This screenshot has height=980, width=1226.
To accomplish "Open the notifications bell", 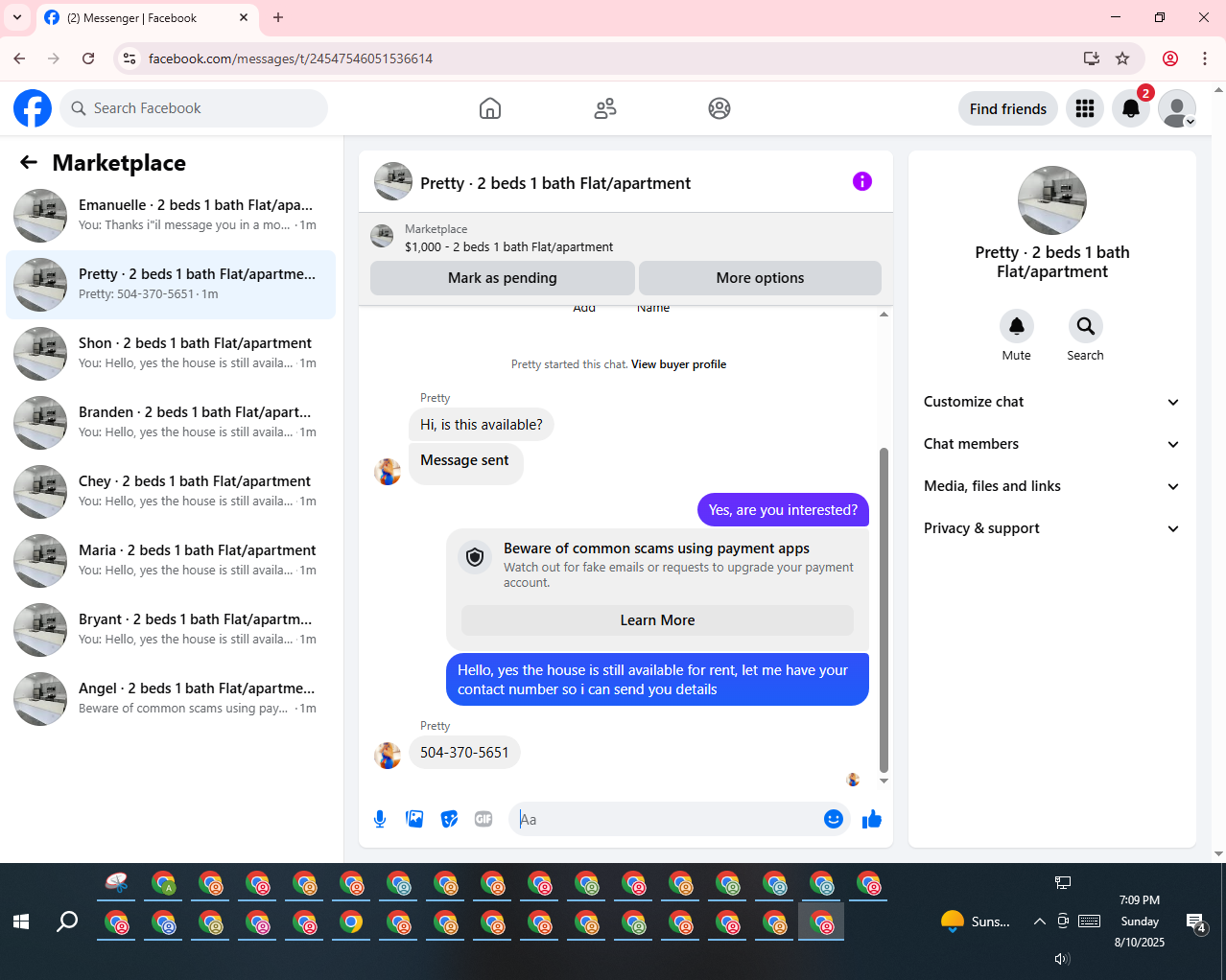I will (x=1131, y=108).
